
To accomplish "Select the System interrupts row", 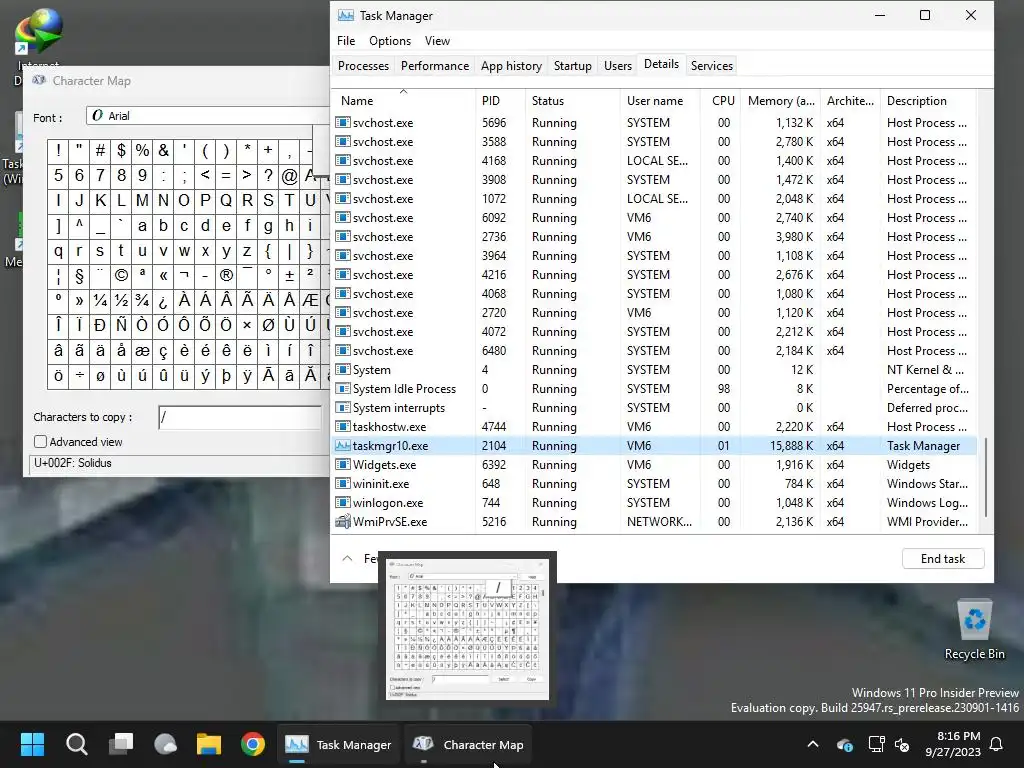I will (655, 408).
